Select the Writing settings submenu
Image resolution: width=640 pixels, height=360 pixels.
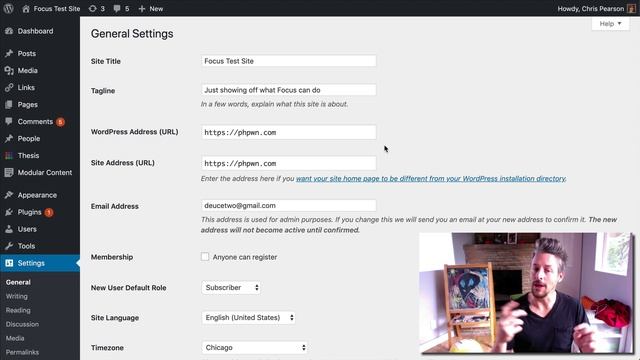17,296
